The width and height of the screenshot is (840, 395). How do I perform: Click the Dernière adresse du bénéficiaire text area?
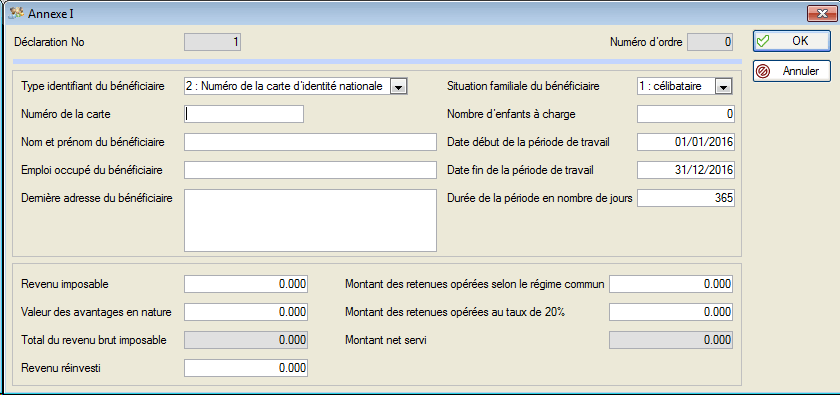310,220
